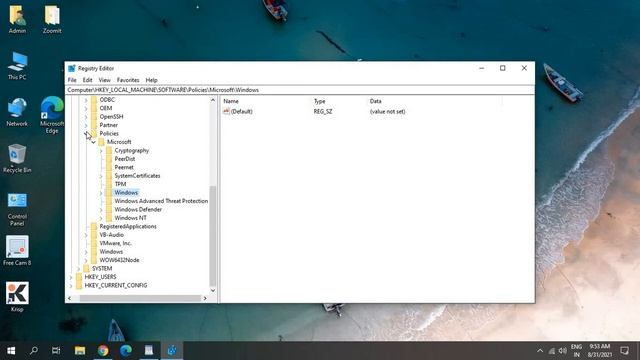The image size is (640, 360).
Task: Open Microsoft Edge desktop shortcut
Action: (52, 115)
